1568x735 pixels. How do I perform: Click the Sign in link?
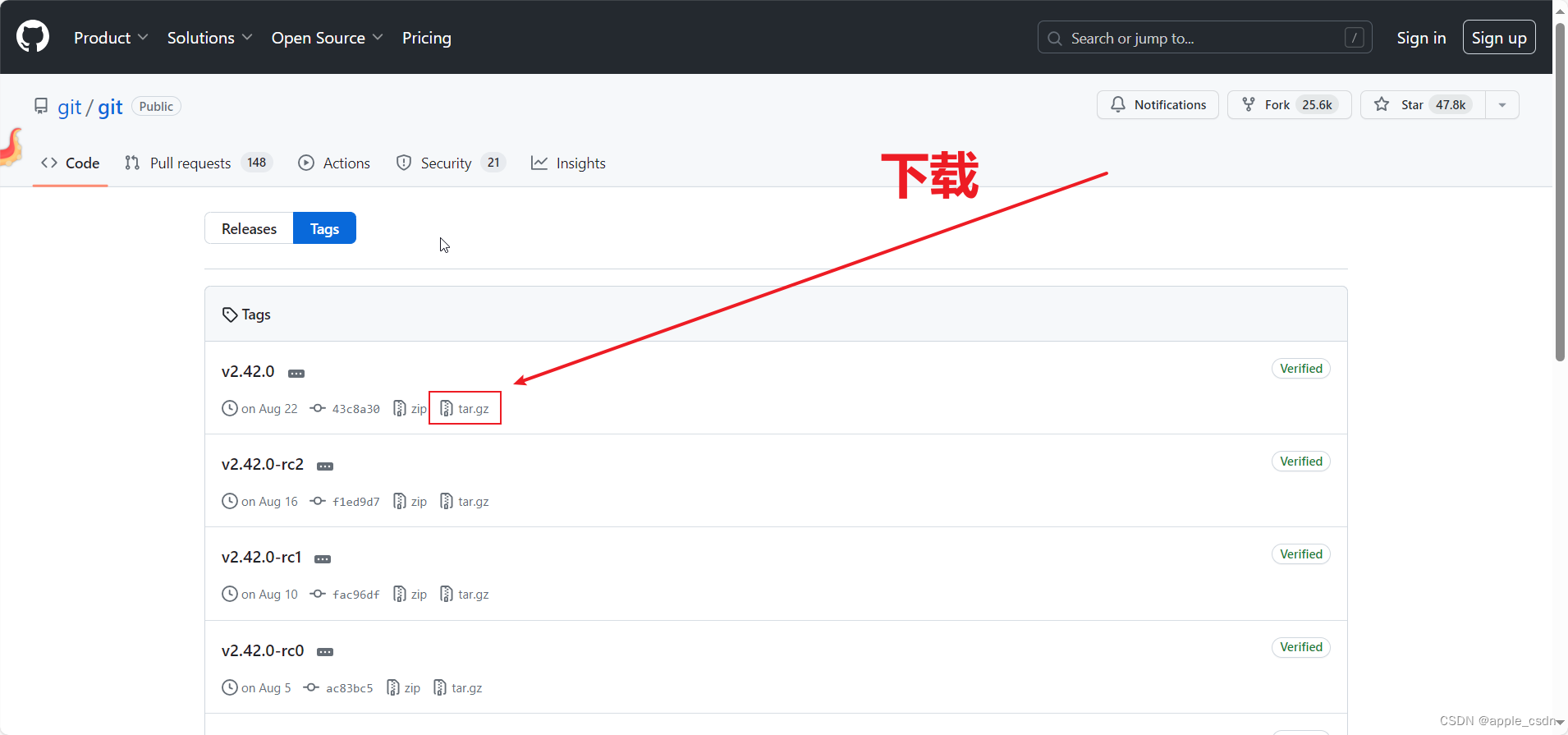(x=1421, y=38)
